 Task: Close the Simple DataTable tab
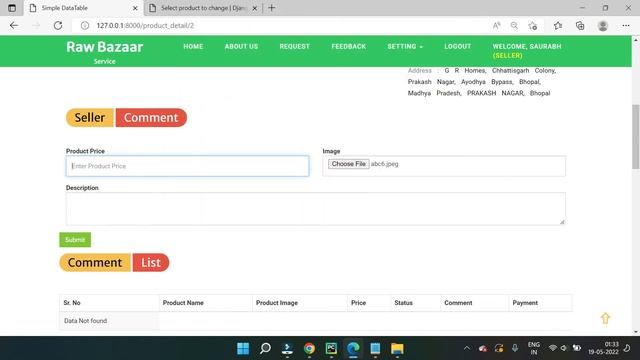tap(135, 8)
